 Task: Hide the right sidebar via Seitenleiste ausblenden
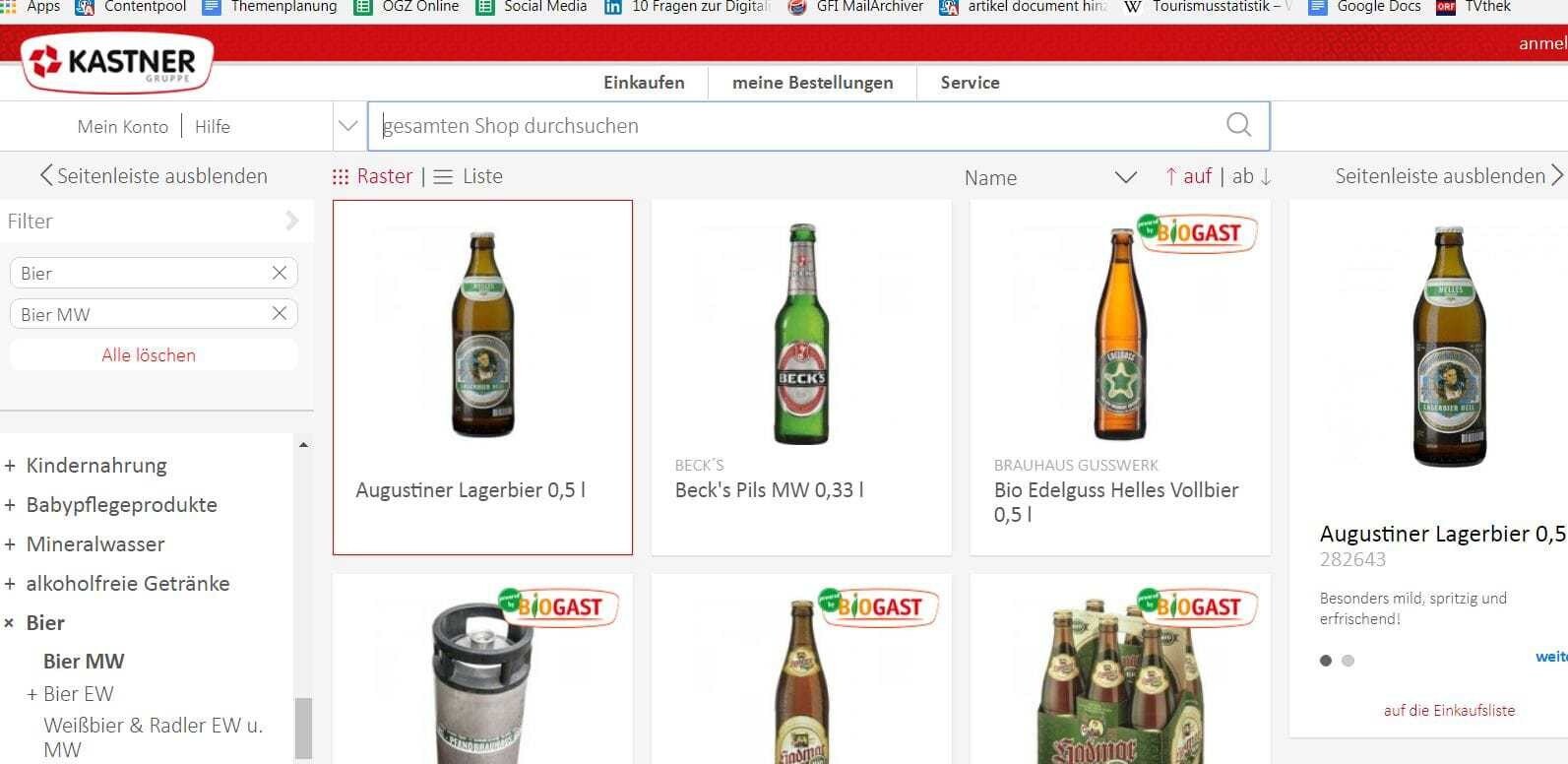click(x=1448, y=176)
